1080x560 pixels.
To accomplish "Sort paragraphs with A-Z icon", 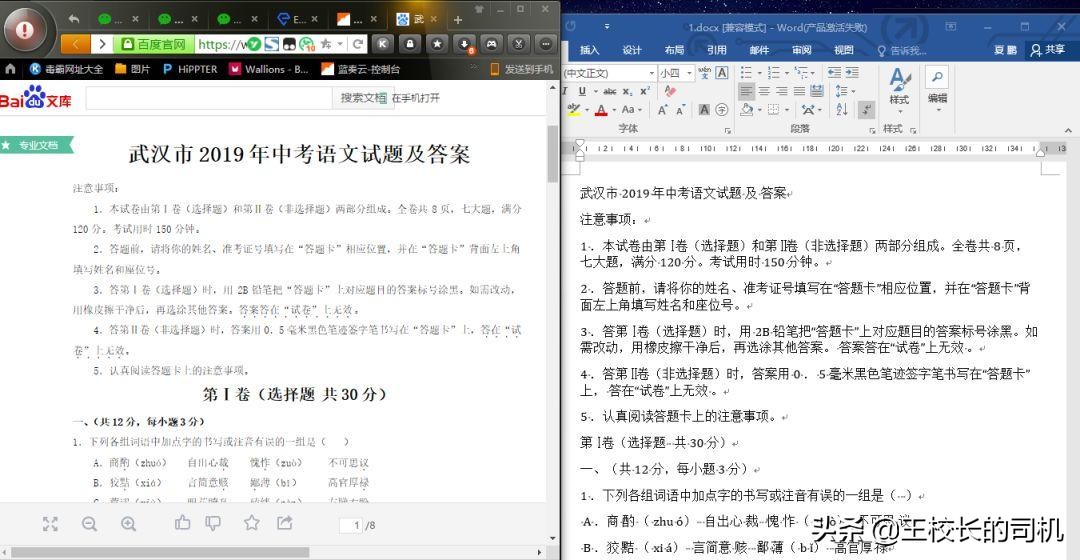I will (842, 110).
